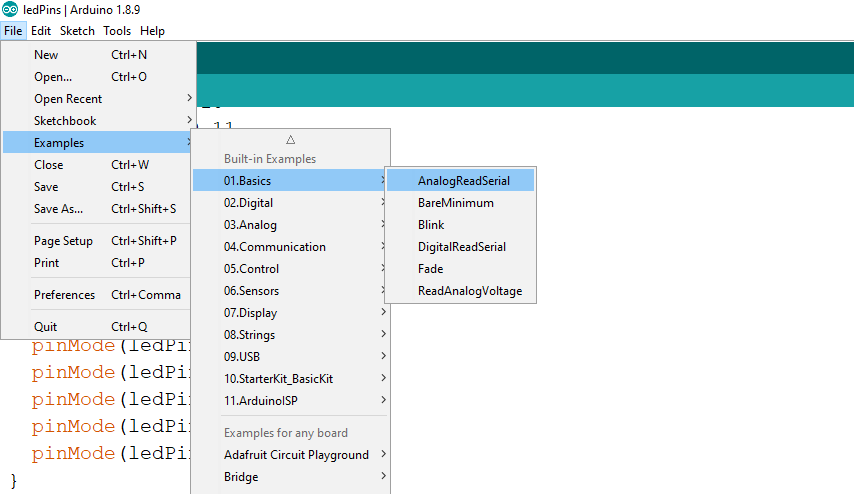Open the Edit menu
This screenshot has height=494, width=854.
[x=41, y=31]
